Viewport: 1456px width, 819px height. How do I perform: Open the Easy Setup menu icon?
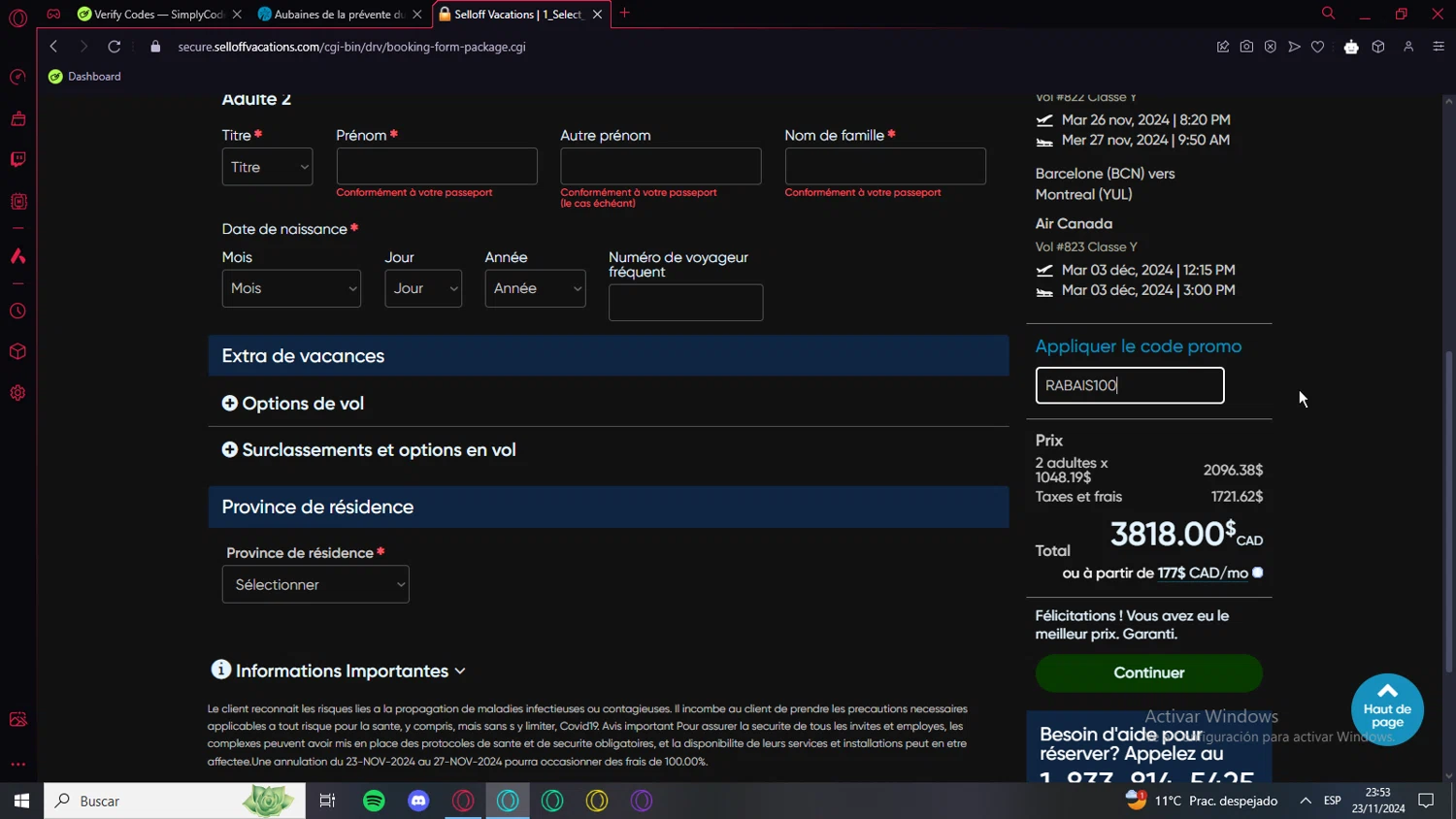(x=1439, y=47)
